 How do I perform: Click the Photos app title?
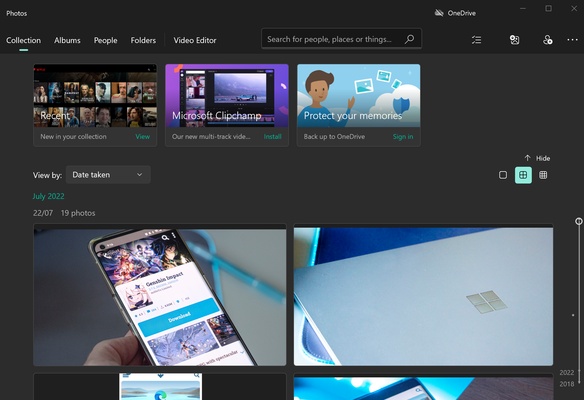pyautogui.click(x=16, y=13)
